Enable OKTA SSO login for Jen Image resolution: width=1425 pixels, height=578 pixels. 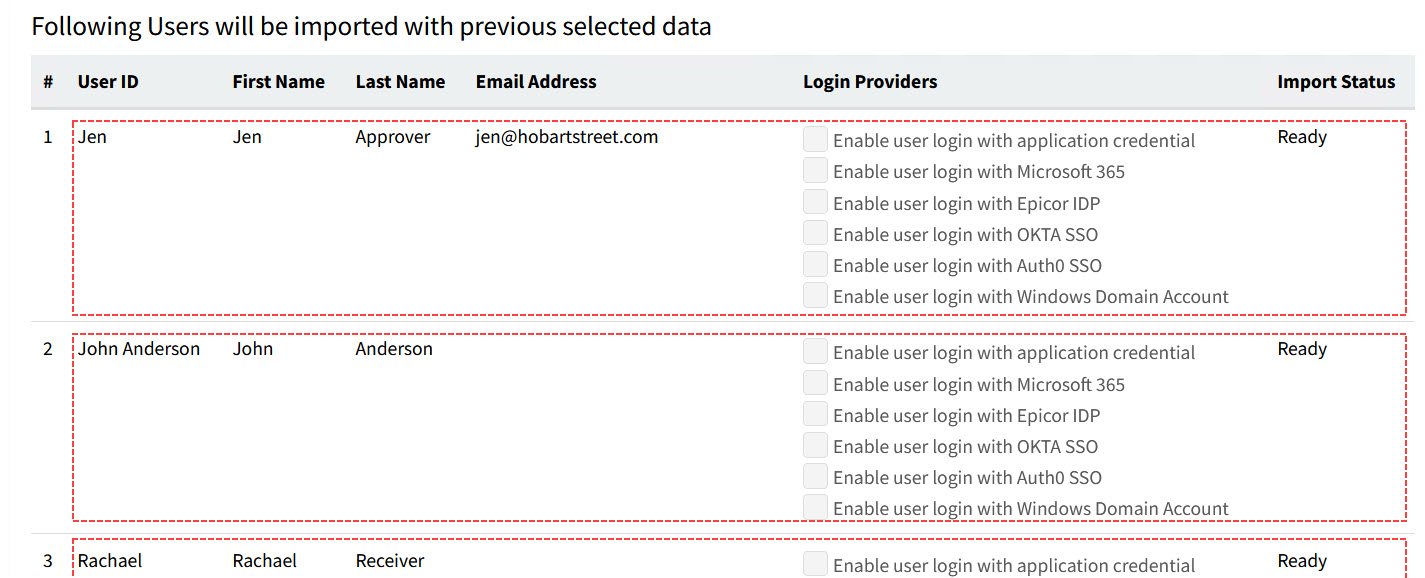[x=815, y=233]
